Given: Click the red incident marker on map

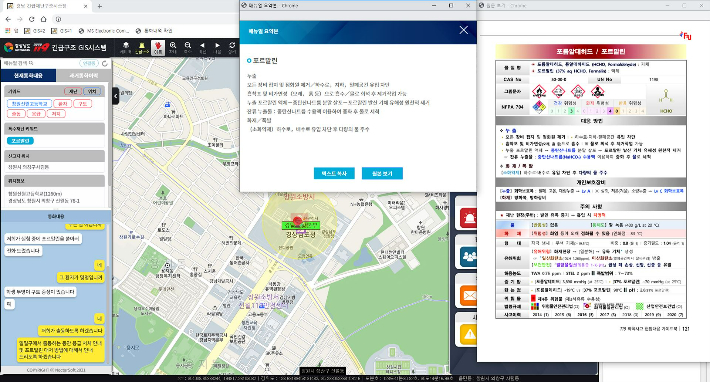Looking at the screenshot, I should 297,221.
